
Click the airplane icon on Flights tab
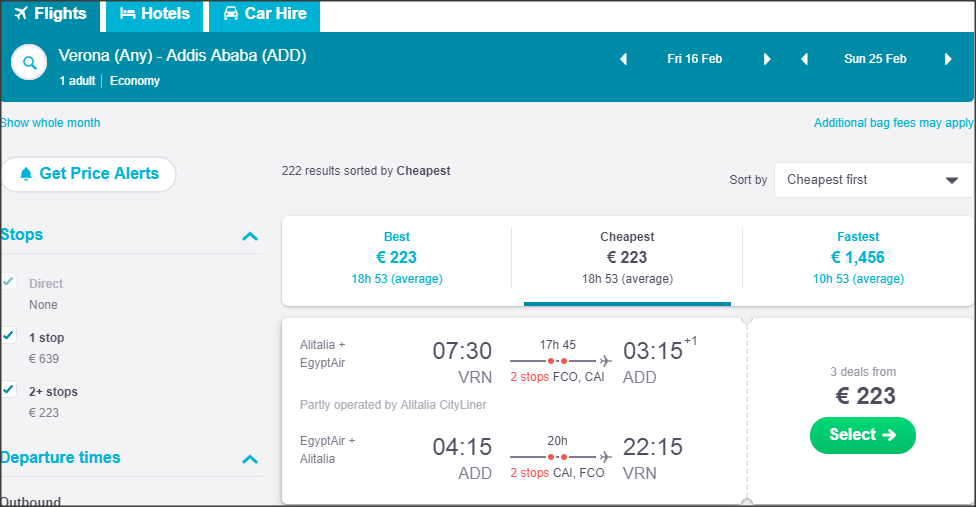[20, 14]
